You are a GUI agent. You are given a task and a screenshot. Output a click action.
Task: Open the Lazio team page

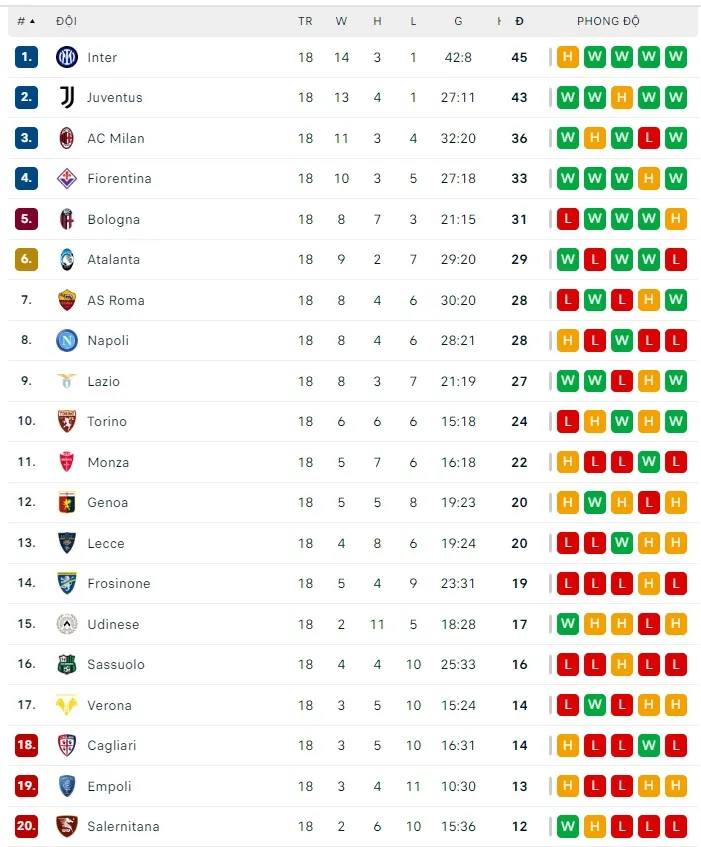pyautogui.click(x=103, y=381)
